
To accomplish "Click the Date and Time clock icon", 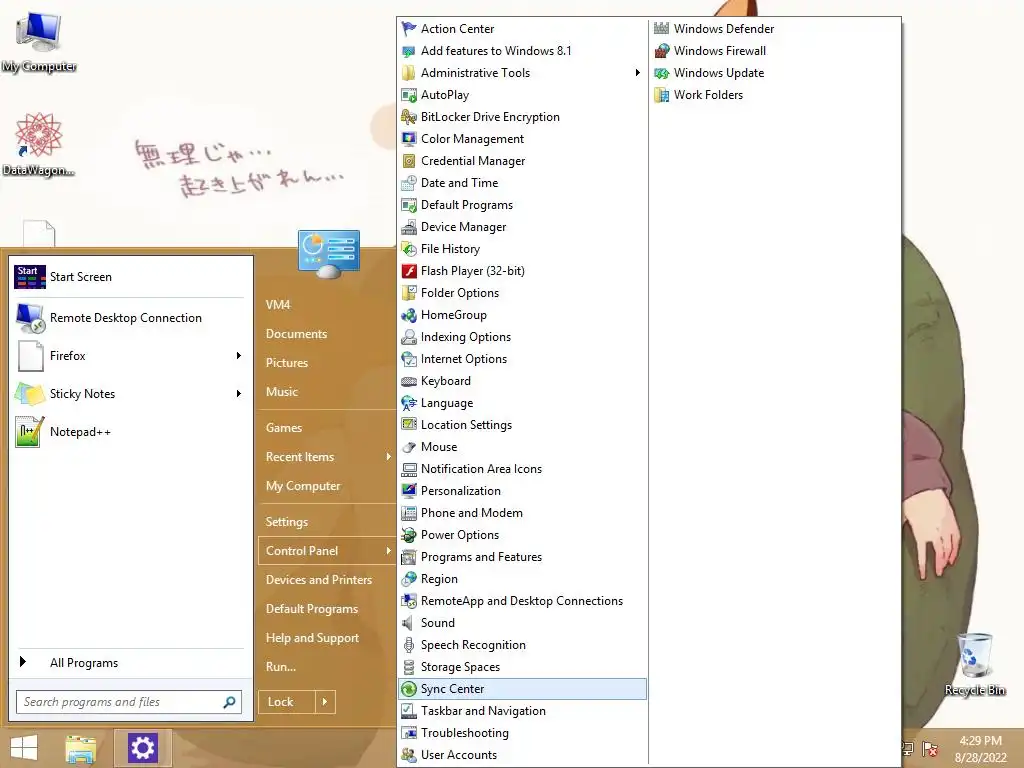I will click(409, 183).
